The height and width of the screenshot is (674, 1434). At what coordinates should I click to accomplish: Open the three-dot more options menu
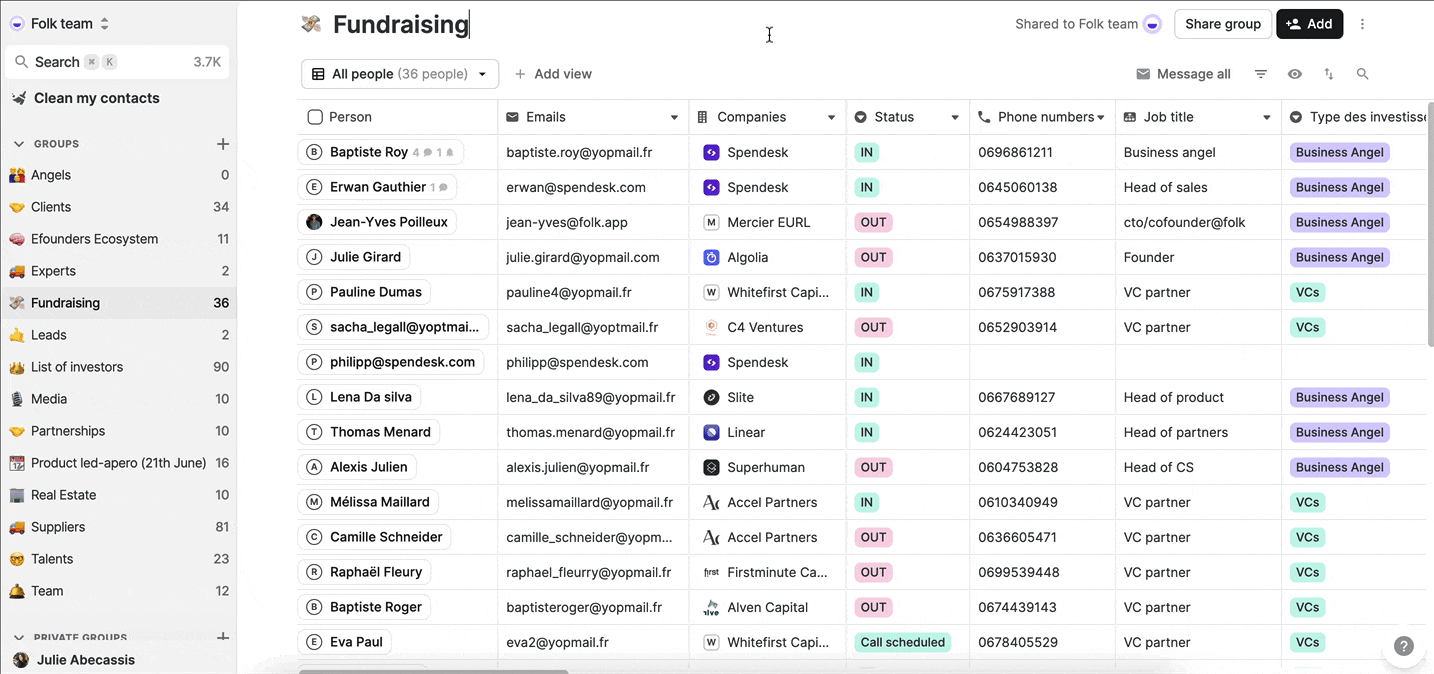(1362, 24)
